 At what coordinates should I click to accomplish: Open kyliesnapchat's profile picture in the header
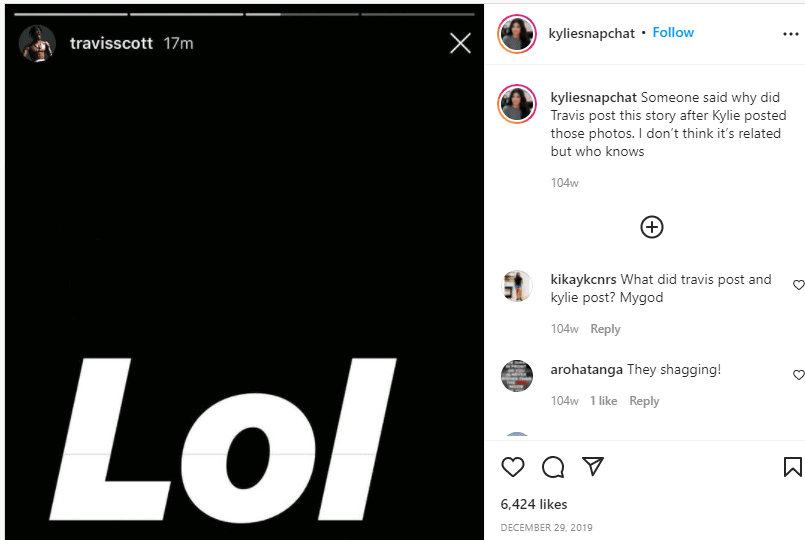(x=517, y=33)
